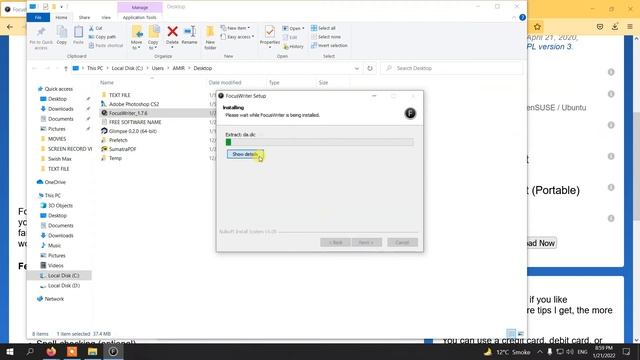Click File Explorer icon in taskbar
This screenshot has width=640, height=360.
pyautogui.click(x=93, y=351)
